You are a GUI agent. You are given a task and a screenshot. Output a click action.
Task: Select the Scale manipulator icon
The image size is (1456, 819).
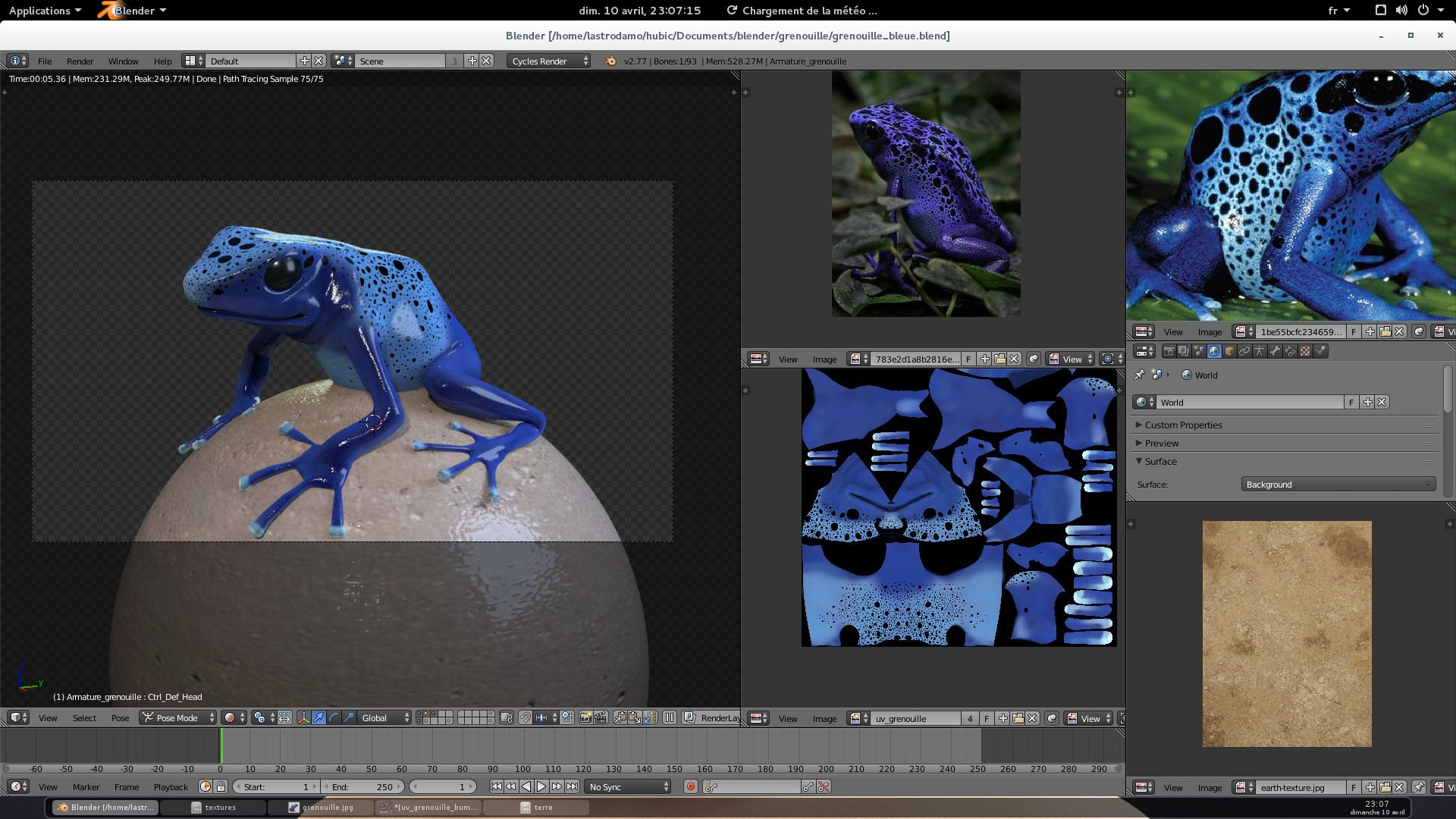[x=349, y=718]
